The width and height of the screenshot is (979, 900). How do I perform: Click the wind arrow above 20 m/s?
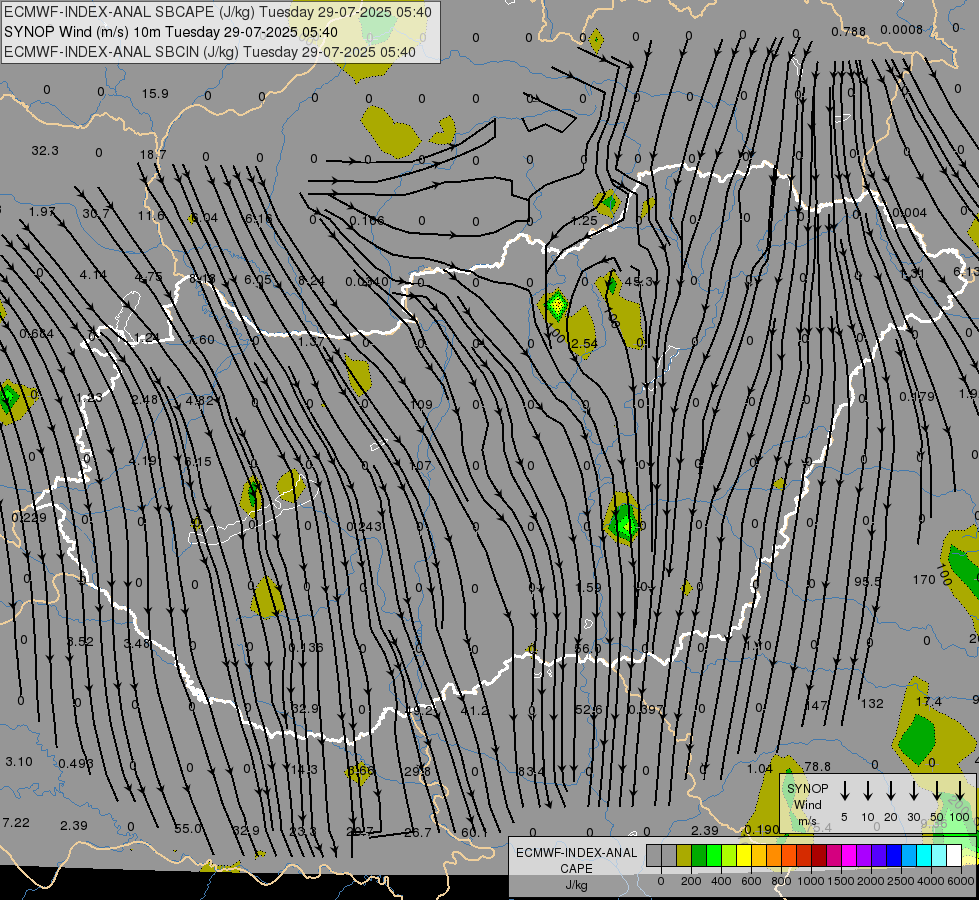tap(891, 791)
